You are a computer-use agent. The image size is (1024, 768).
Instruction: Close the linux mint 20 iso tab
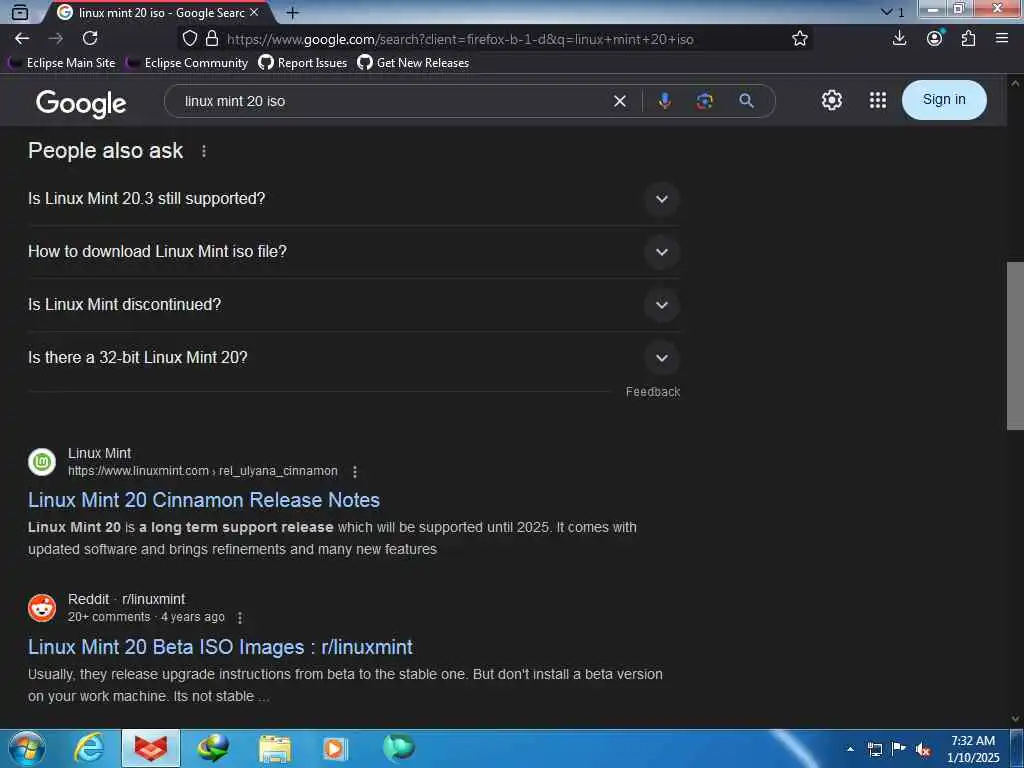tap(254, 12)
